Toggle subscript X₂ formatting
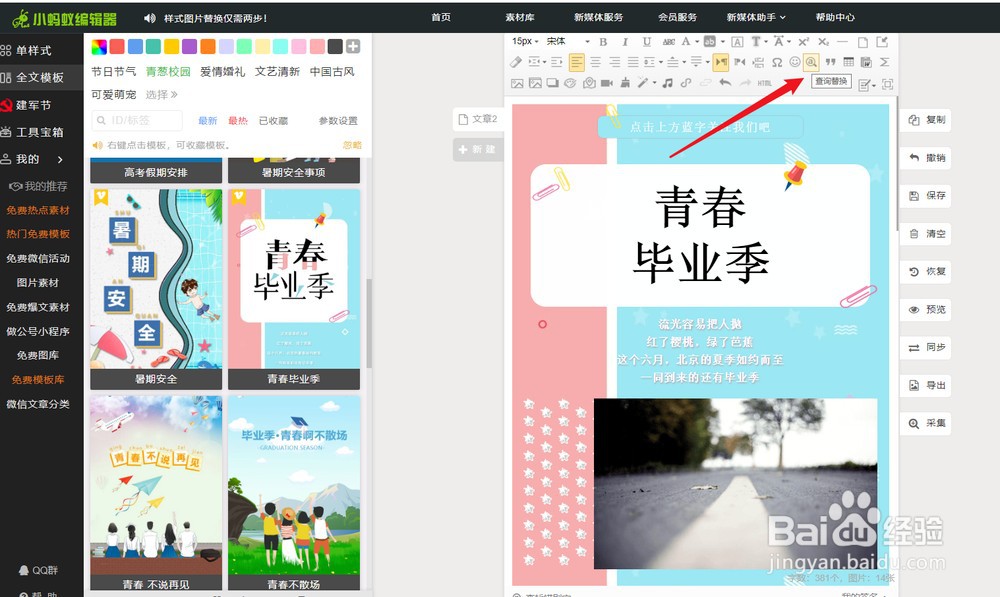This screenshot has width=1000, height=597. pos(823,42)
